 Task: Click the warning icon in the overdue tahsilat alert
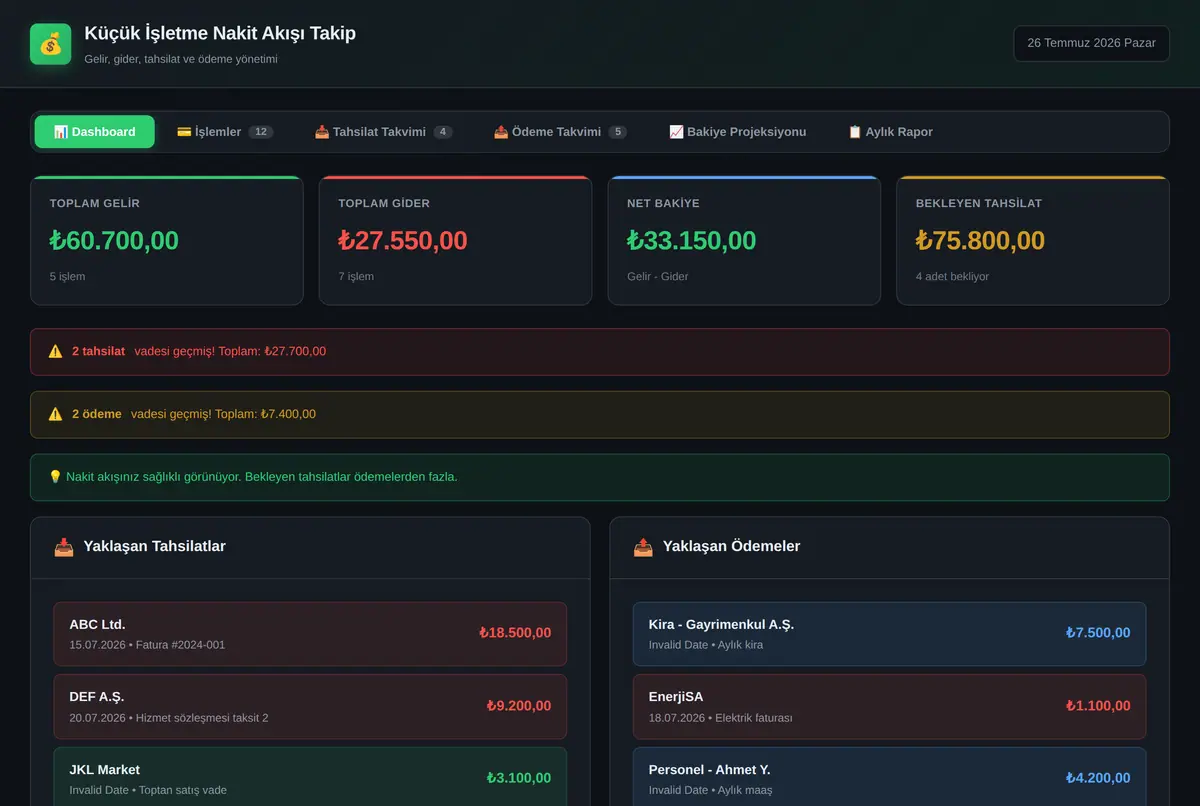[56, 352]
